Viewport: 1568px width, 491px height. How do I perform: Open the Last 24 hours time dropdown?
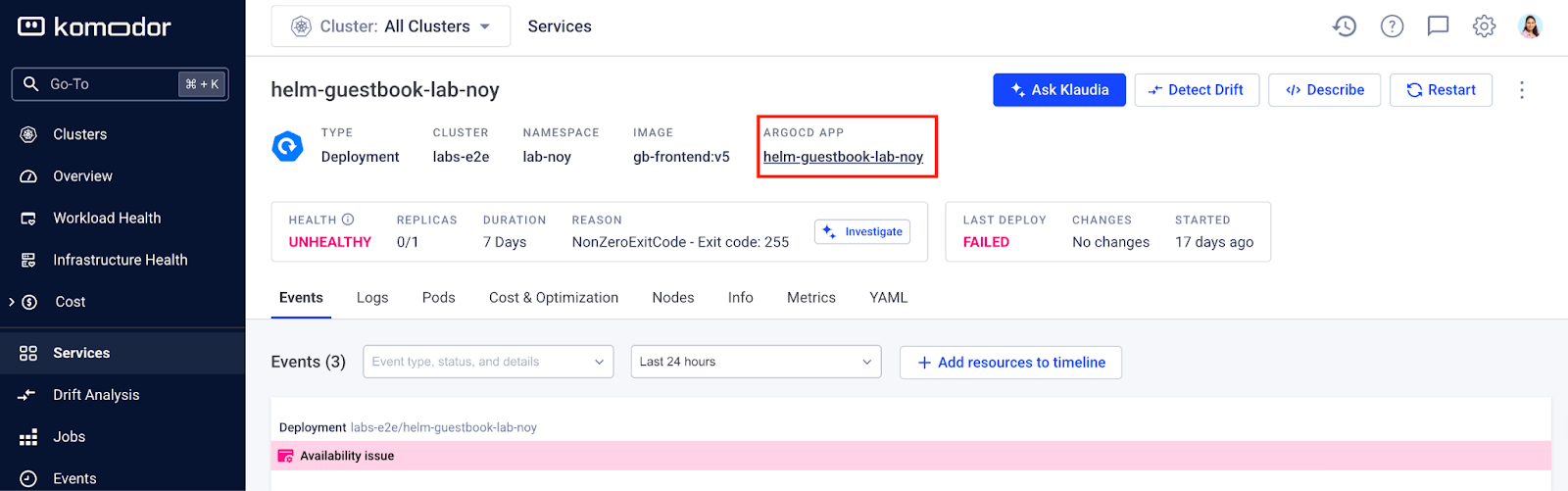click(x=756, y=362)
